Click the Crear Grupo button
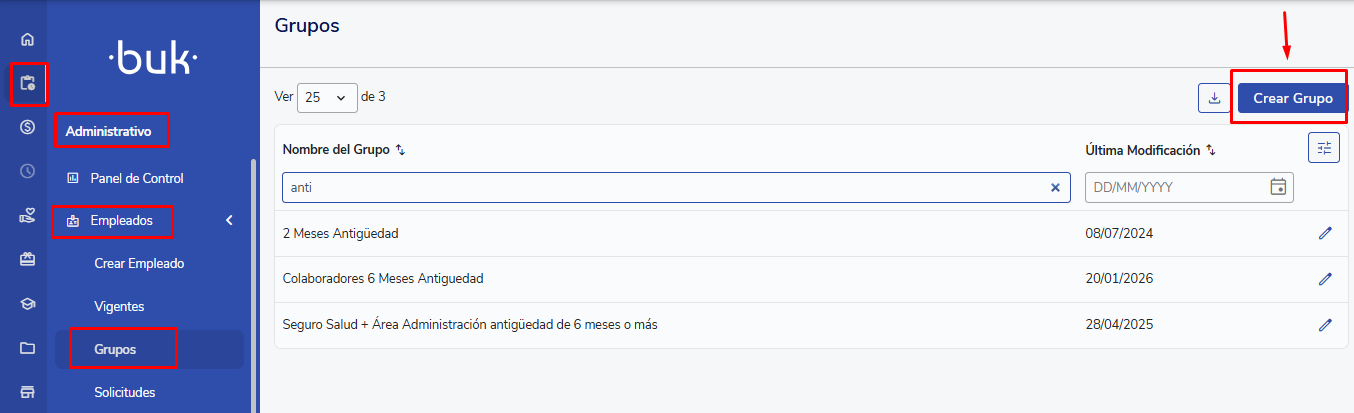The image size is (1354, 413). (x=1292, y=98)
